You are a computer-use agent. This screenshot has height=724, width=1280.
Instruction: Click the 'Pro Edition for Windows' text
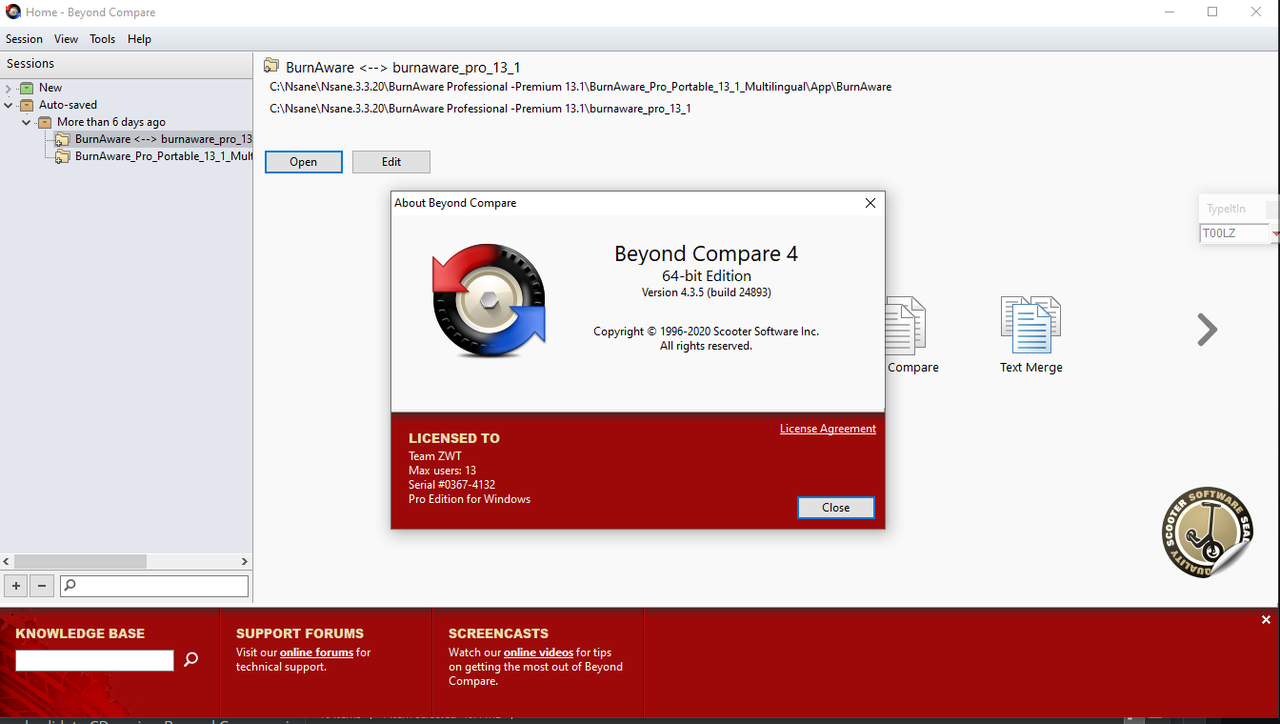(469, 499)
